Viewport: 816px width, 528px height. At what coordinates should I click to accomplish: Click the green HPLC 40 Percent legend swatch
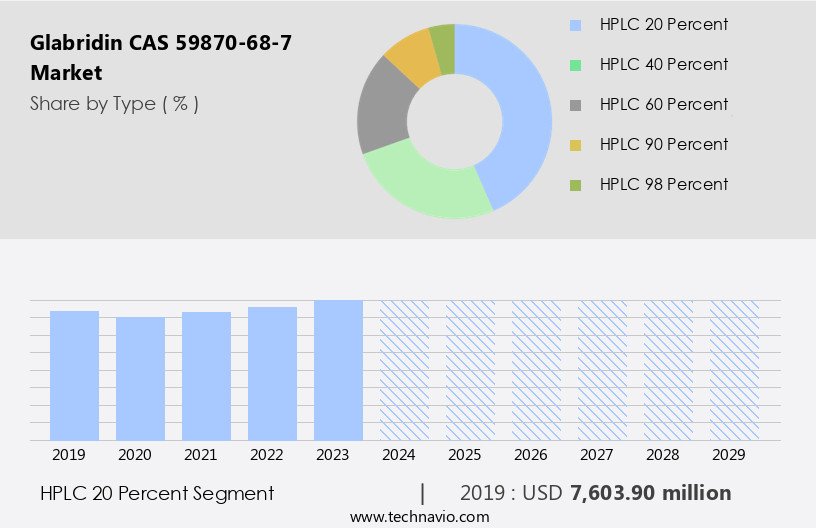(x=575, y=65)
